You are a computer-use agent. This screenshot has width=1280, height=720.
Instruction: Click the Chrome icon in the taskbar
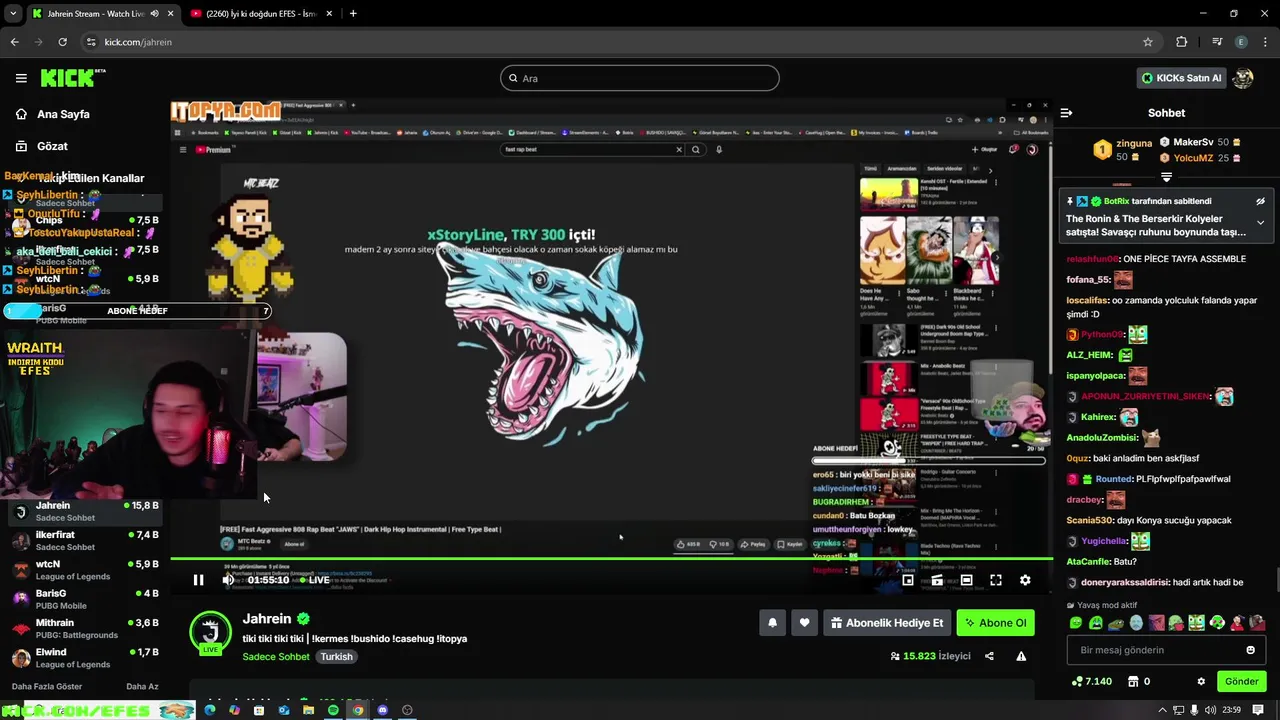[x=357, y=710]
